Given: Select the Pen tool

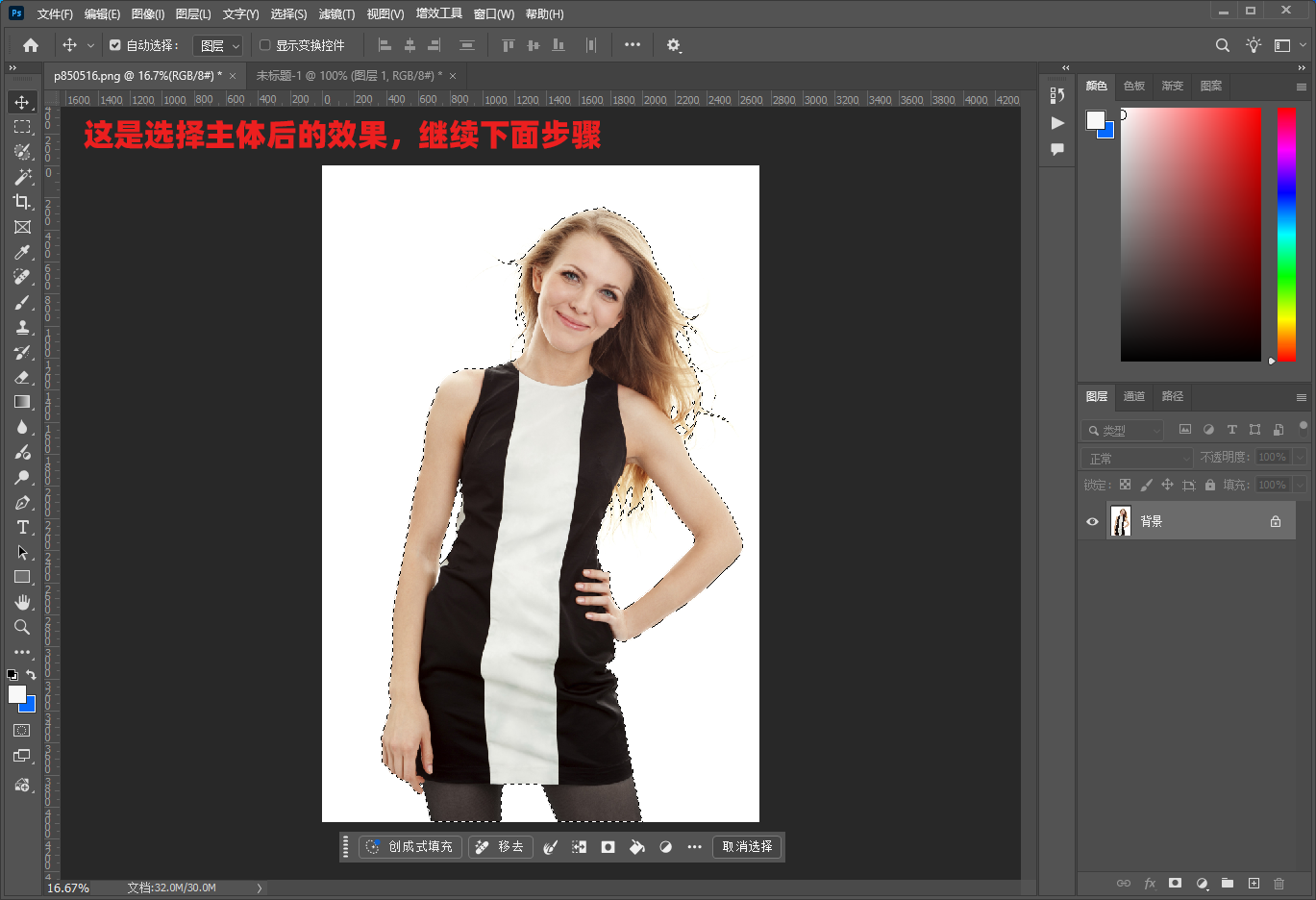Looking at the screenshot, I should 22,502.
